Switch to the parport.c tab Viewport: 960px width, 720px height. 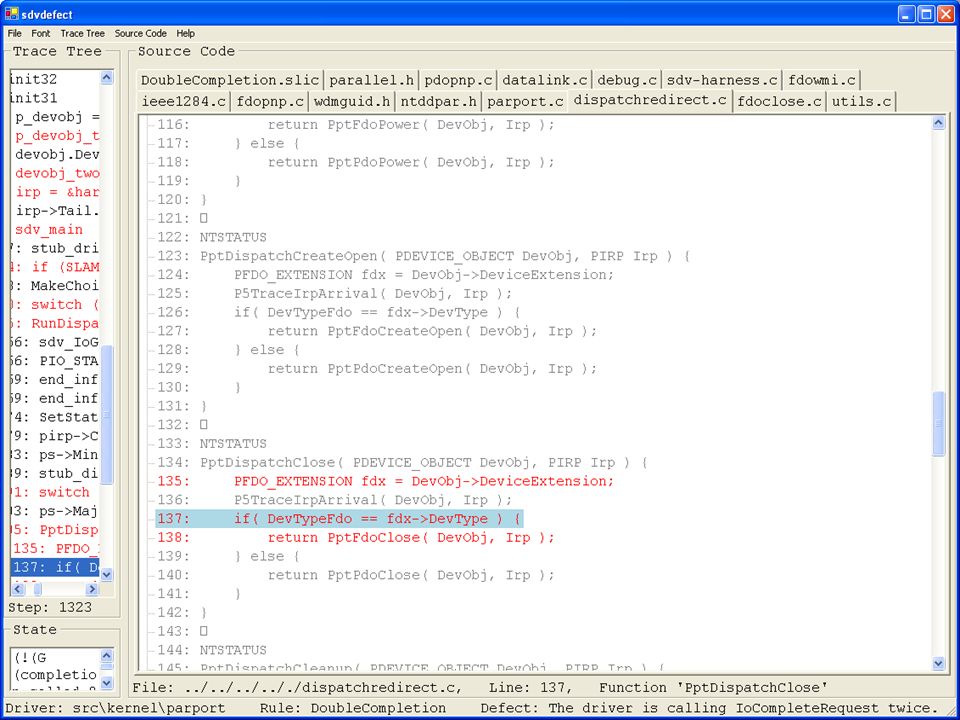coord(525,102)
